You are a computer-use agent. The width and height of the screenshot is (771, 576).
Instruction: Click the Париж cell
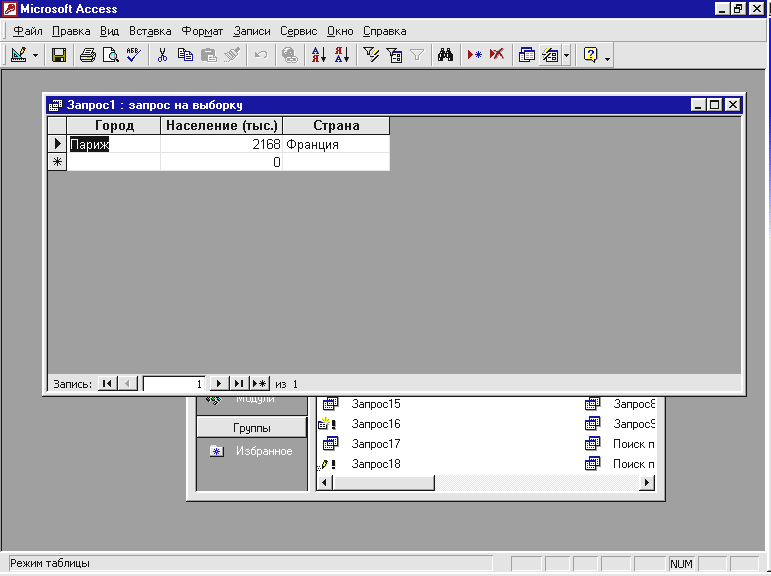point(114,144)
